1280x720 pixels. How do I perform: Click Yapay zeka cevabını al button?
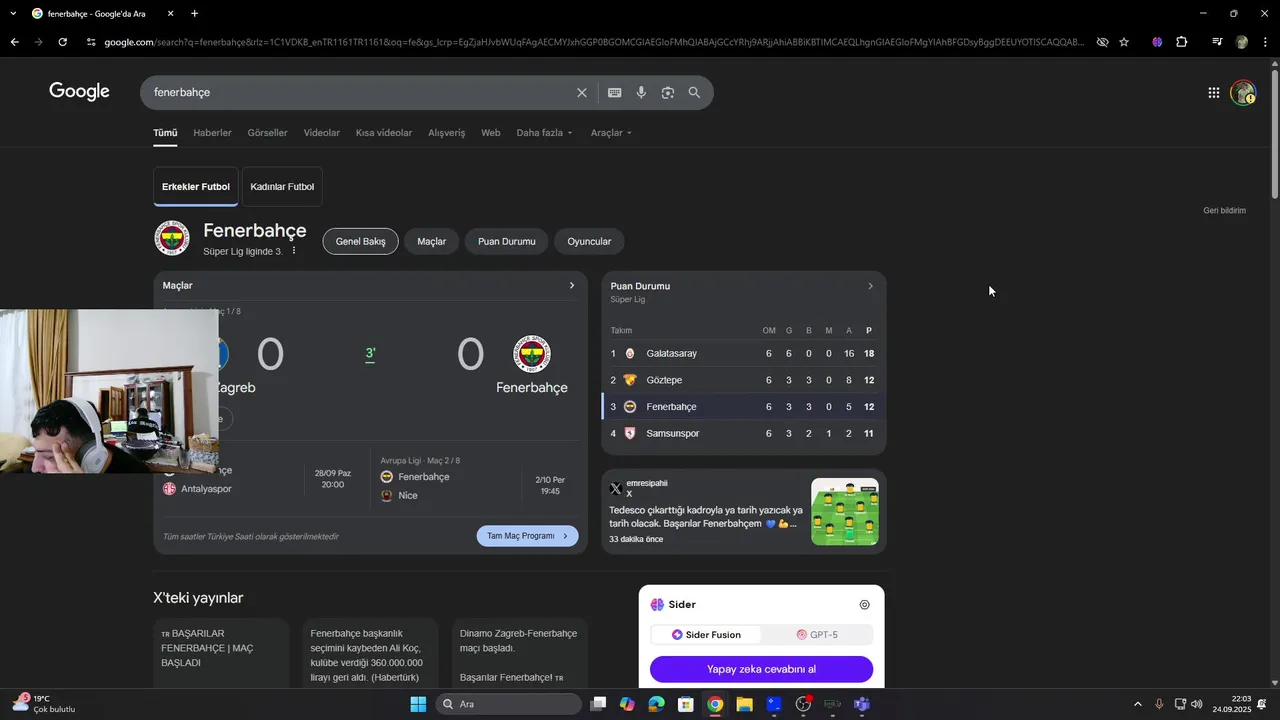761,669
